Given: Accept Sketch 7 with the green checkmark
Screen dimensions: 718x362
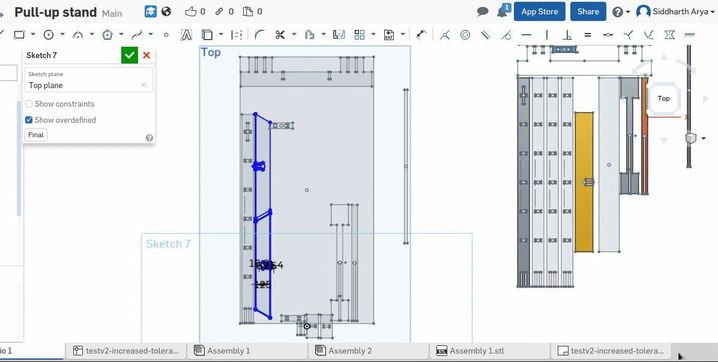Looking at the screenshot, I should pos(130,55).
